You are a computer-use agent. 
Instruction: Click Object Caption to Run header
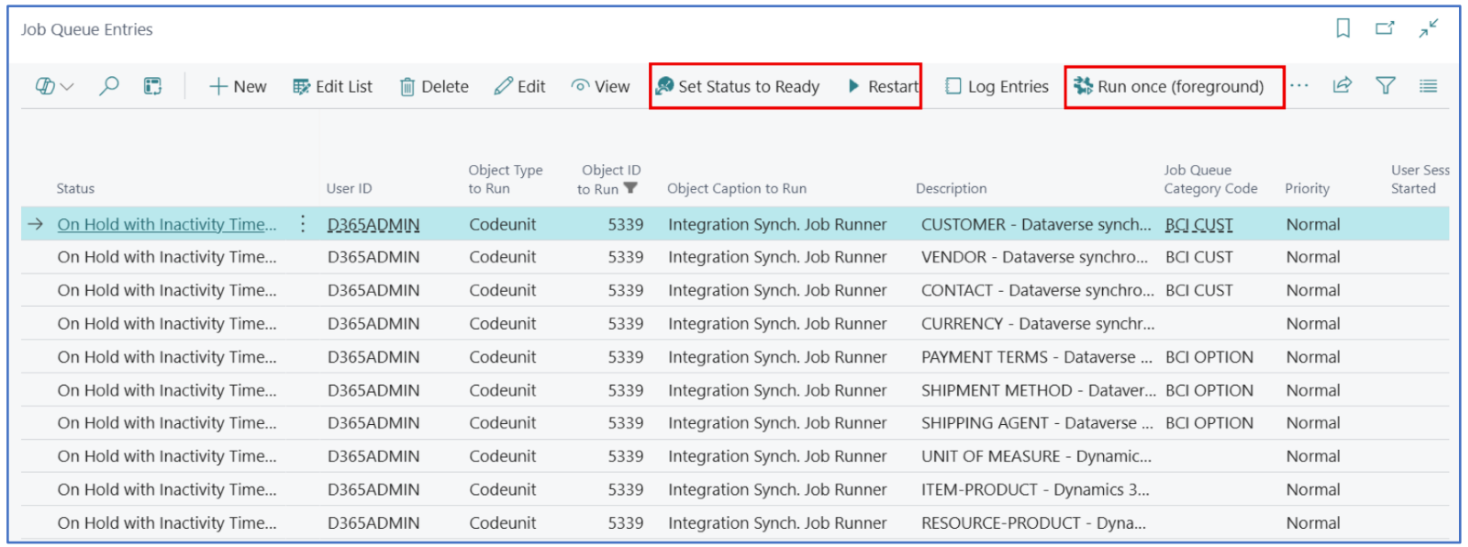(x=737, y=189)
